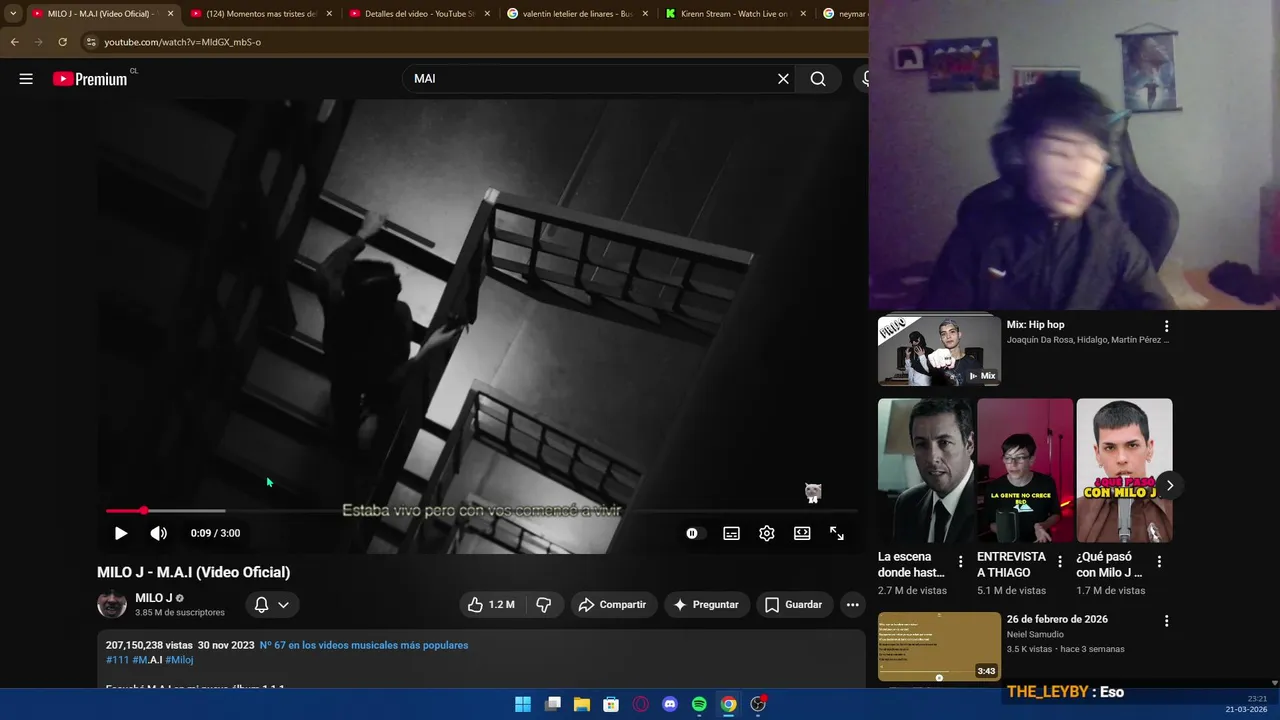
Task: Open Windows Start menu
Action: (x=523, y=704)
